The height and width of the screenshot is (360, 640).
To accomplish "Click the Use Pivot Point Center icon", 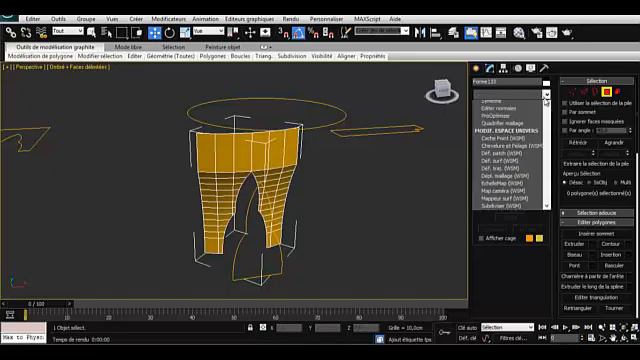I will (x=233, y=32).
